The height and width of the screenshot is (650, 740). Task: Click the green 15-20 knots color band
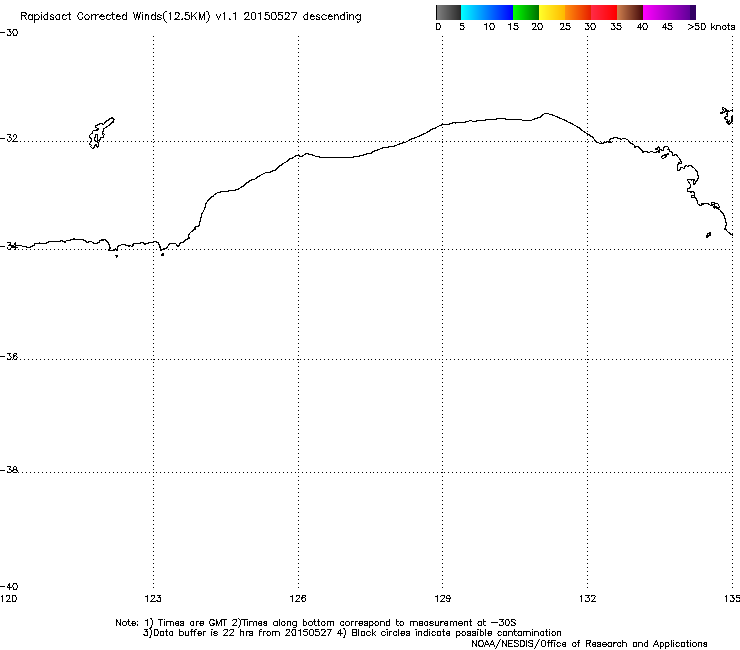526,12
